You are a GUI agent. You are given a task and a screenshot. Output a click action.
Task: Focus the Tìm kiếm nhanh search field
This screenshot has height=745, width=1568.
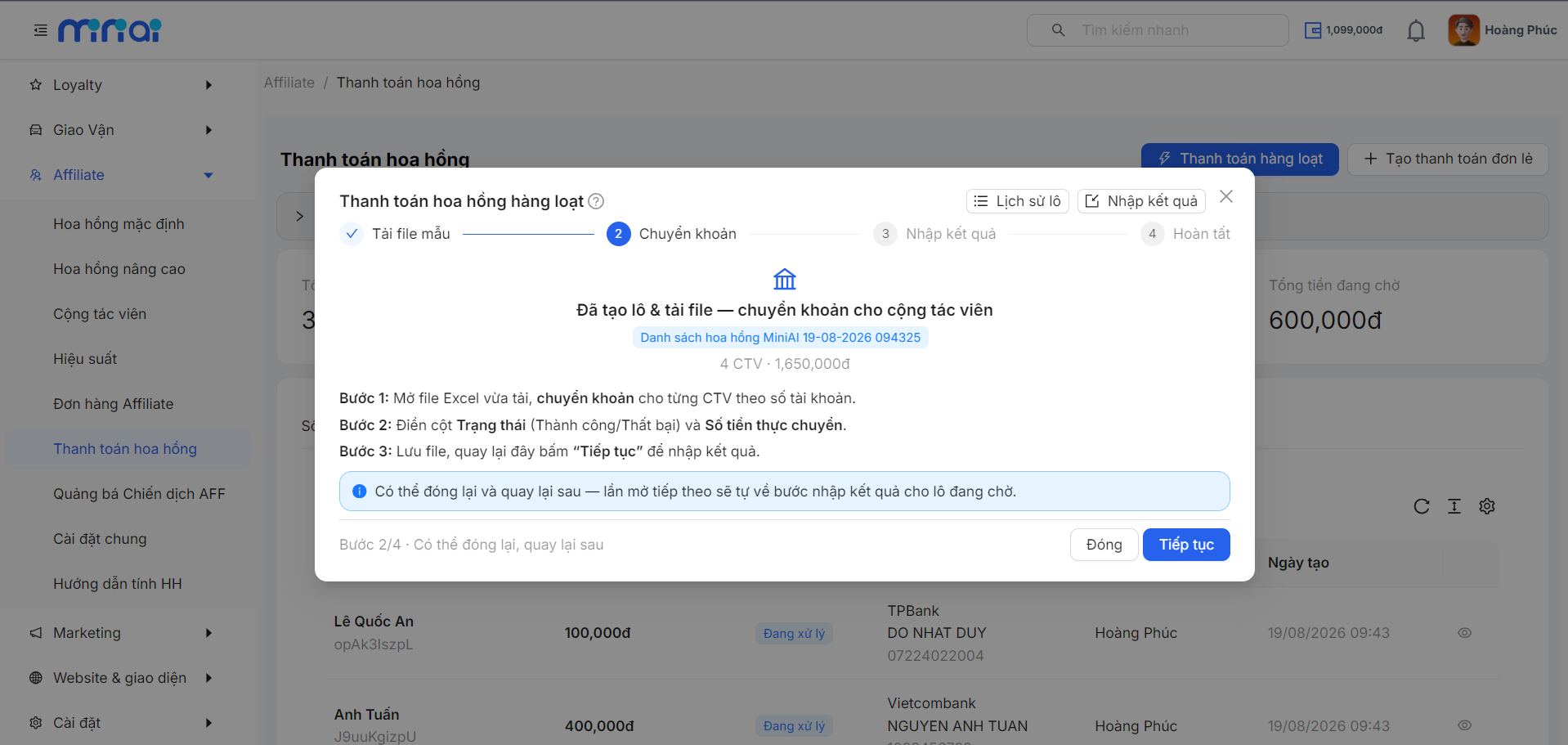coord(1158,30)
